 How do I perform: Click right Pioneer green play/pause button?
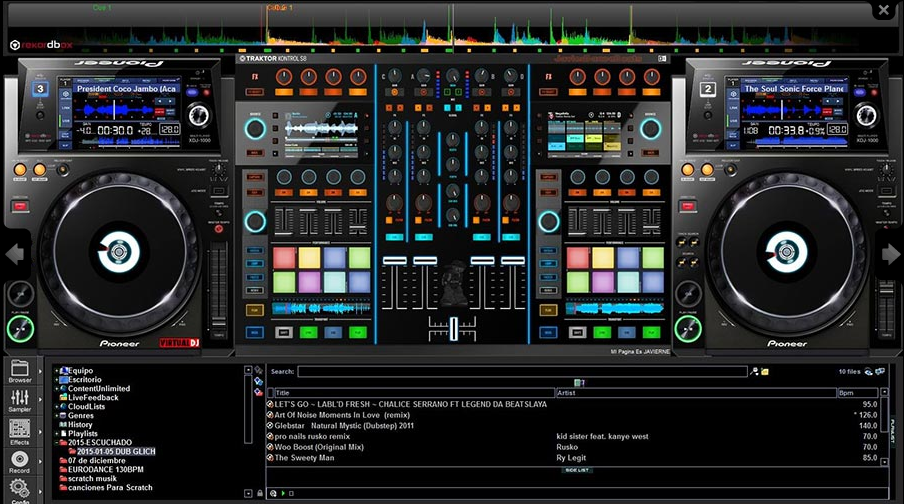click(688, 329)
